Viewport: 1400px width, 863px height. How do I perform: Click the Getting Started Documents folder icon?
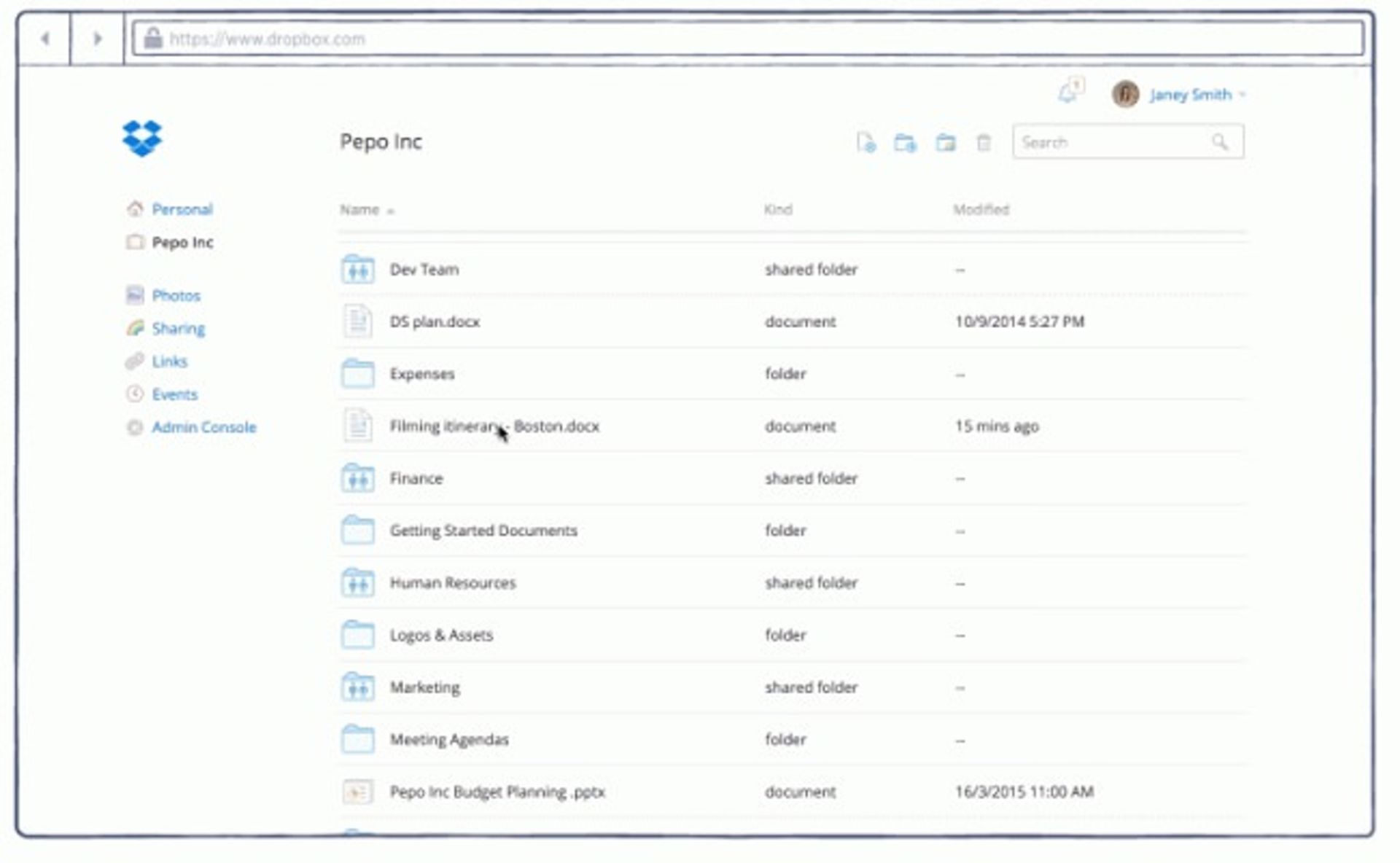click(x=357, y=530)
